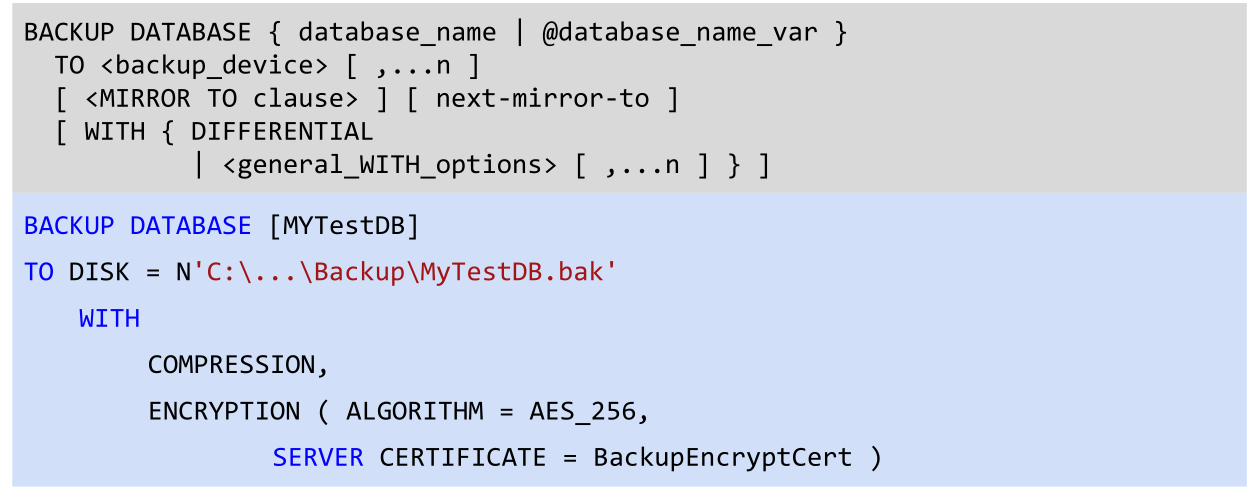This screenshot has height=487, width=1248.
Task: Click the ENCRYPTION keyword
Action: 224,411
